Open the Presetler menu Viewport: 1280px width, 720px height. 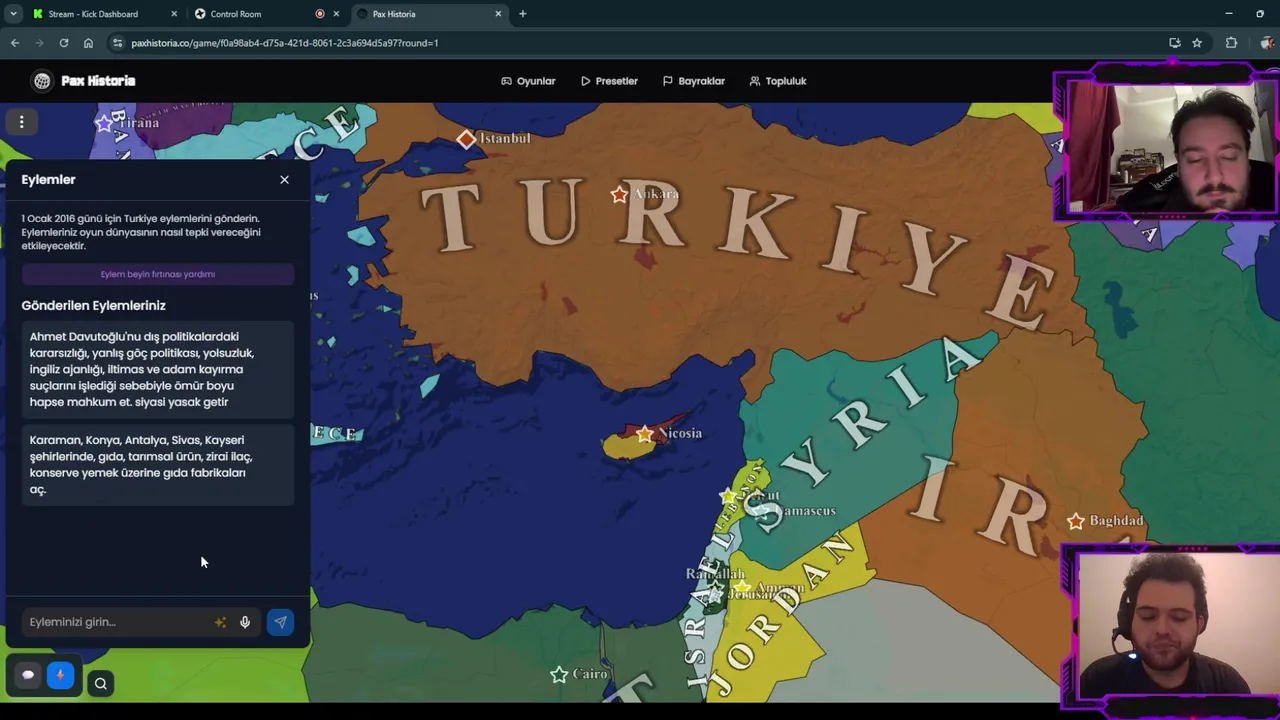coord(608,81)
